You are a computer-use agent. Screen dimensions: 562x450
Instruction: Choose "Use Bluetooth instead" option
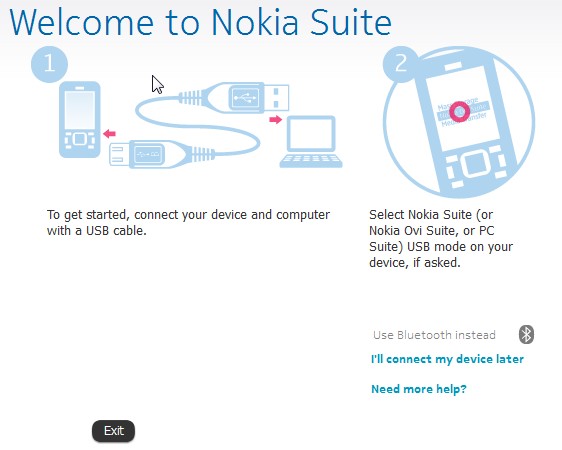(434, 335)
